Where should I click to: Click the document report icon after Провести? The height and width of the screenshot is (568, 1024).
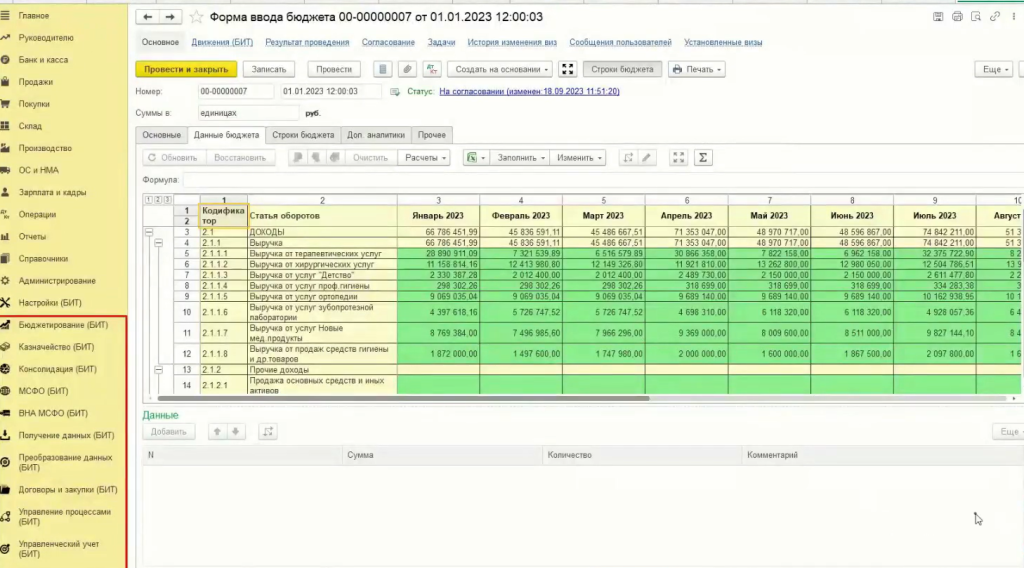coord(383,69)
